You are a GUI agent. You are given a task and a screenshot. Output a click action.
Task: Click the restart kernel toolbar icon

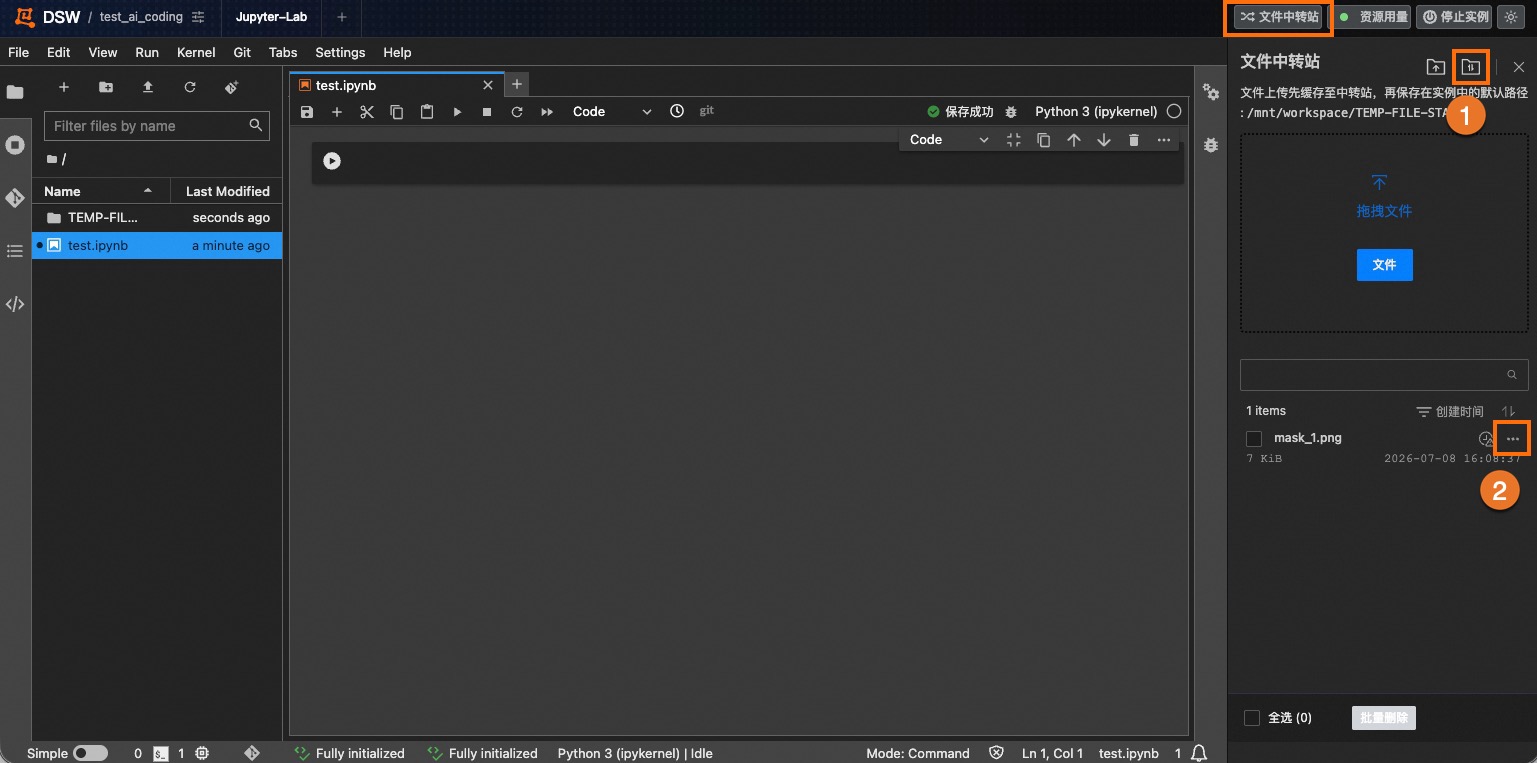pyautogui.click(x=517, y=112)
